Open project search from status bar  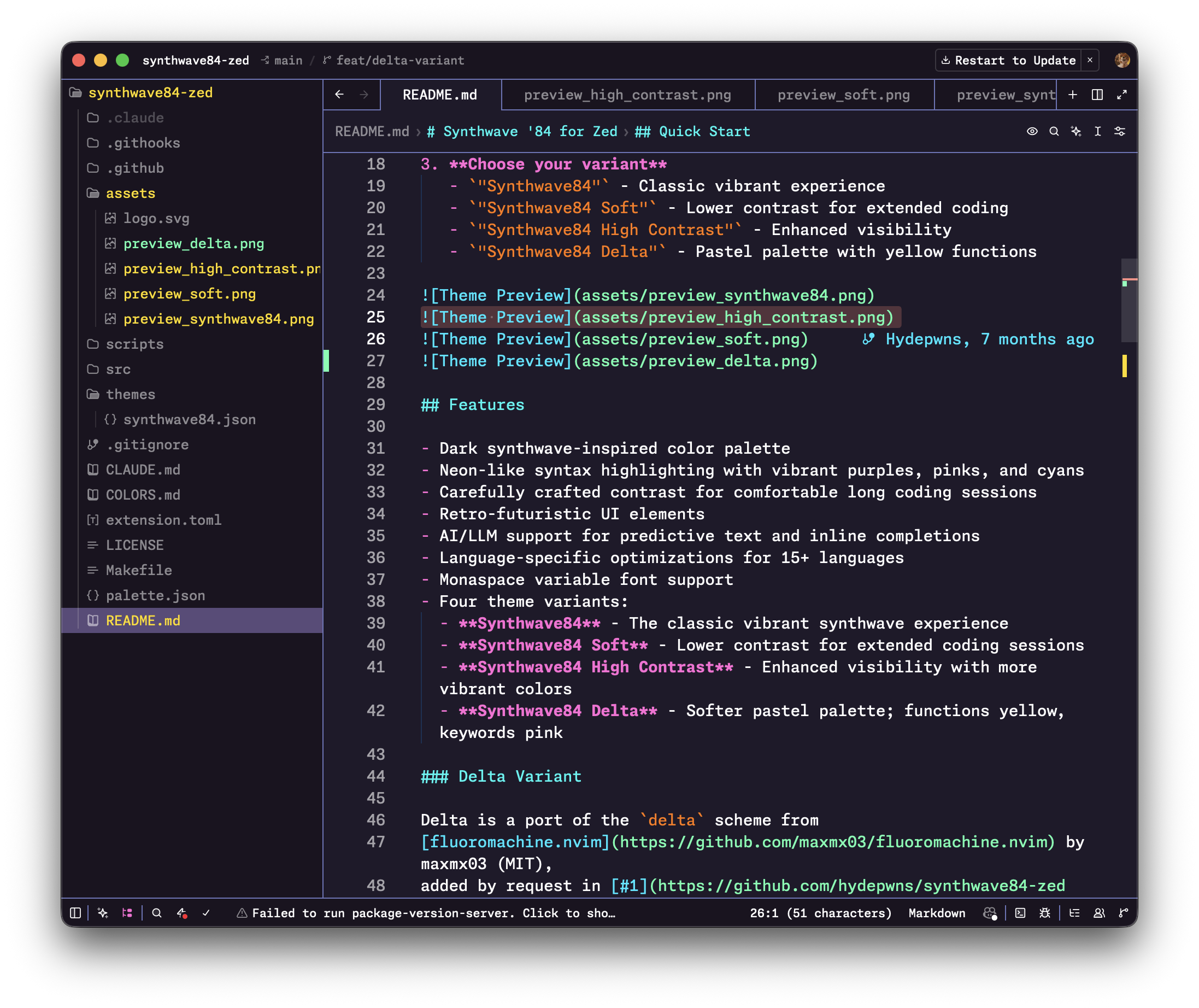[x=156, y=912]
